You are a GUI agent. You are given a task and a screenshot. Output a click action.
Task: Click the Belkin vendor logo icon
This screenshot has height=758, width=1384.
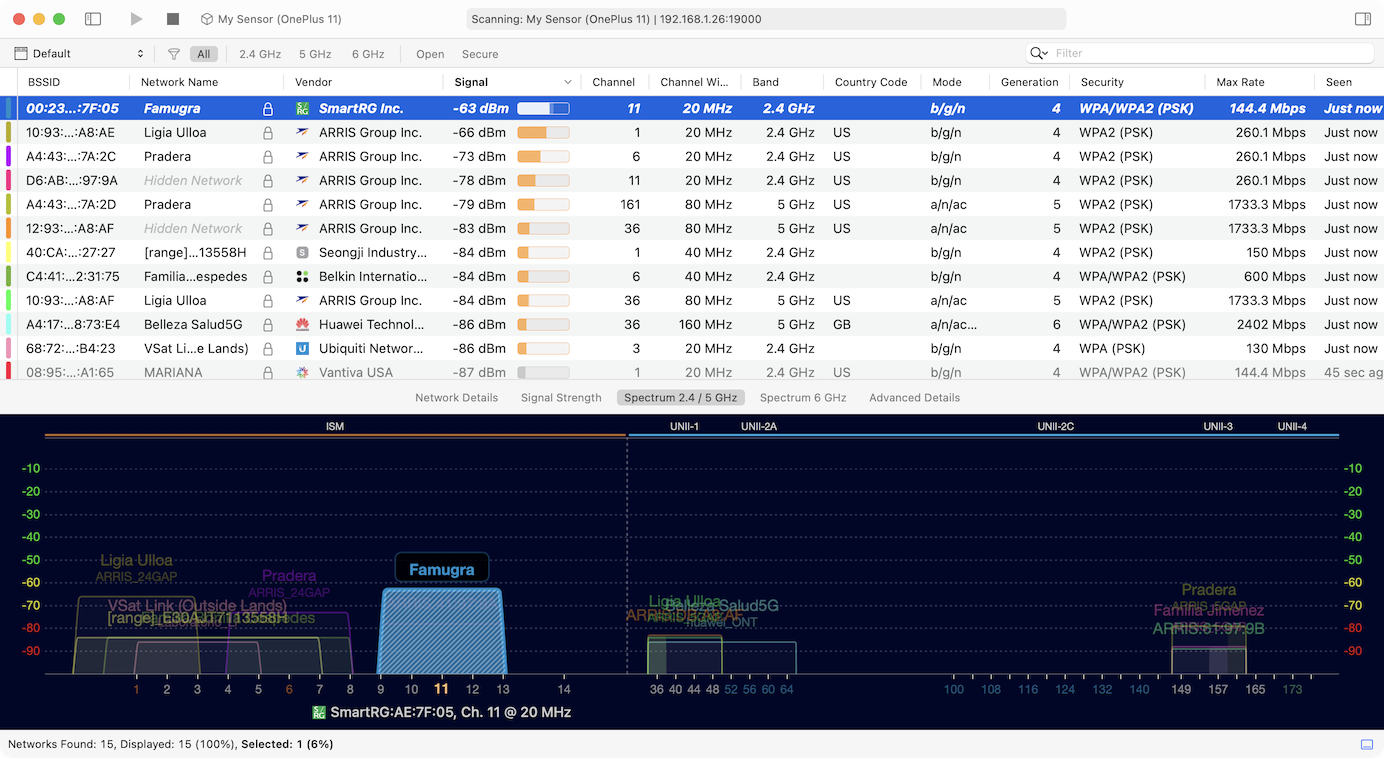coord(303,277)
